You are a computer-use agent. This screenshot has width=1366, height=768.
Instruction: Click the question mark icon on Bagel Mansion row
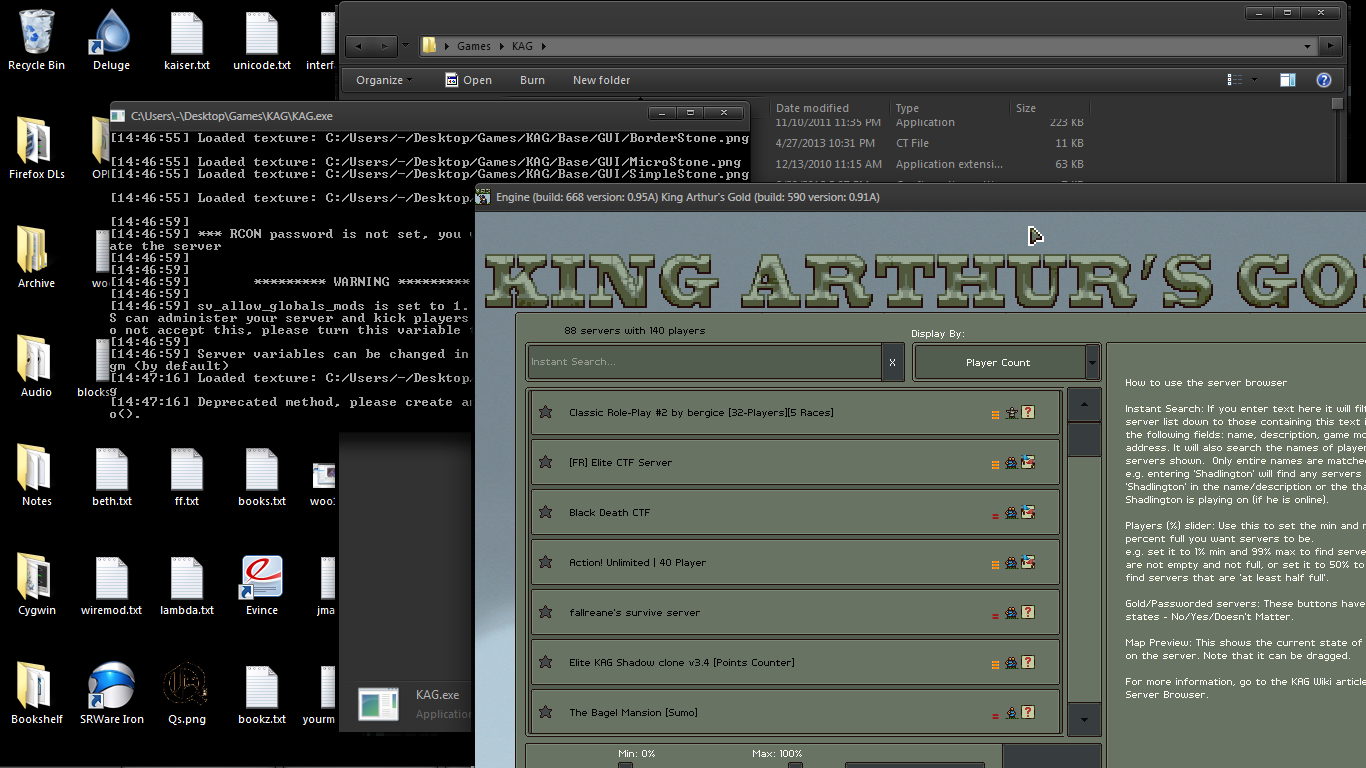point(1028,712)
